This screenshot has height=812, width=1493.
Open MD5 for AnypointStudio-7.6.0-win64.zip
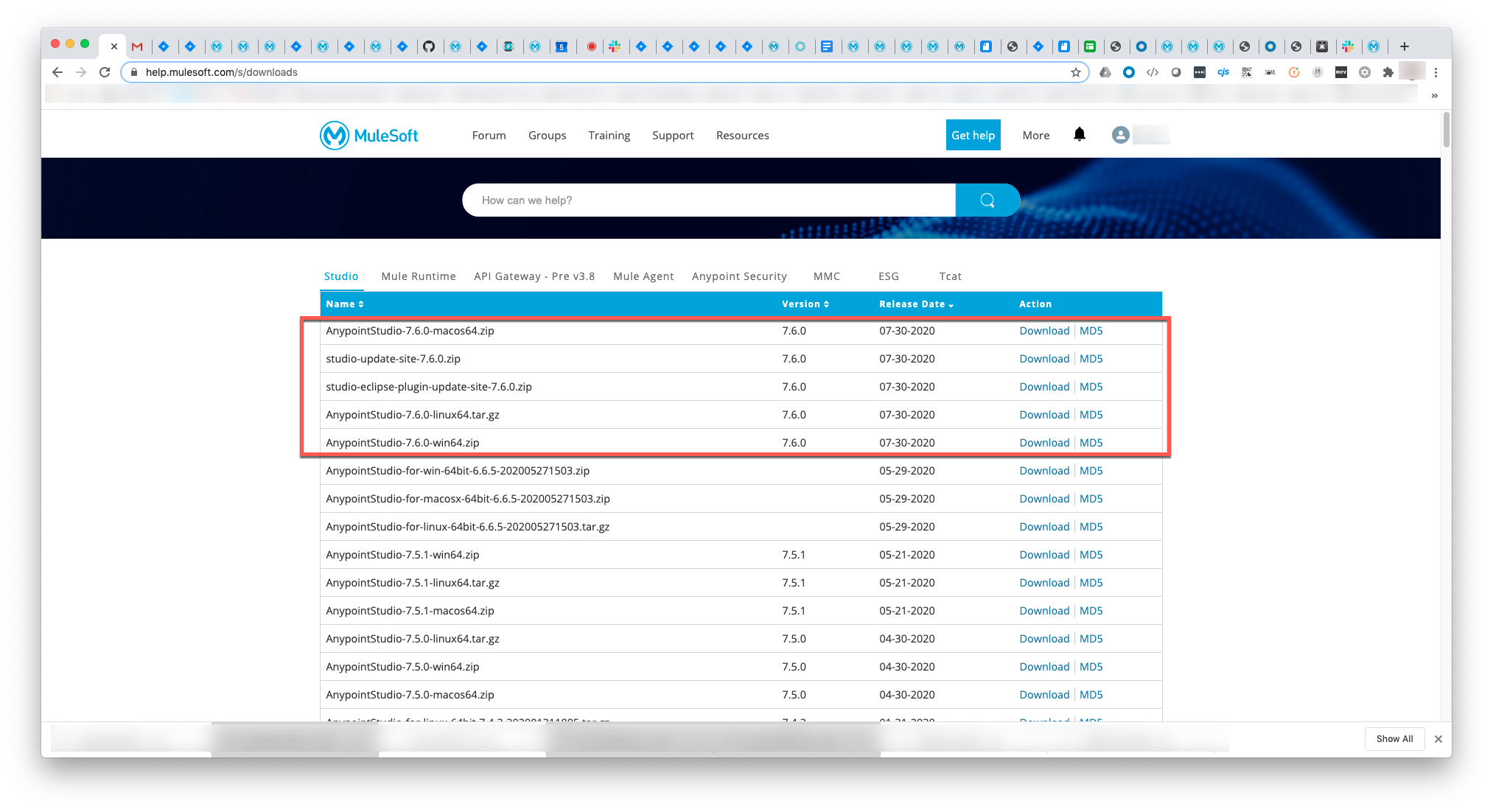(1091, 443)
